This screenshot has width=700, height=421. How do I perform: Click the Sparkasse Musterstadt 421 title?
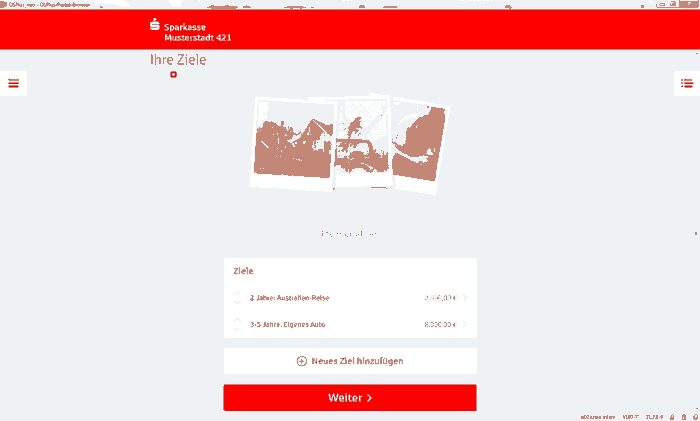pos(197,32)
